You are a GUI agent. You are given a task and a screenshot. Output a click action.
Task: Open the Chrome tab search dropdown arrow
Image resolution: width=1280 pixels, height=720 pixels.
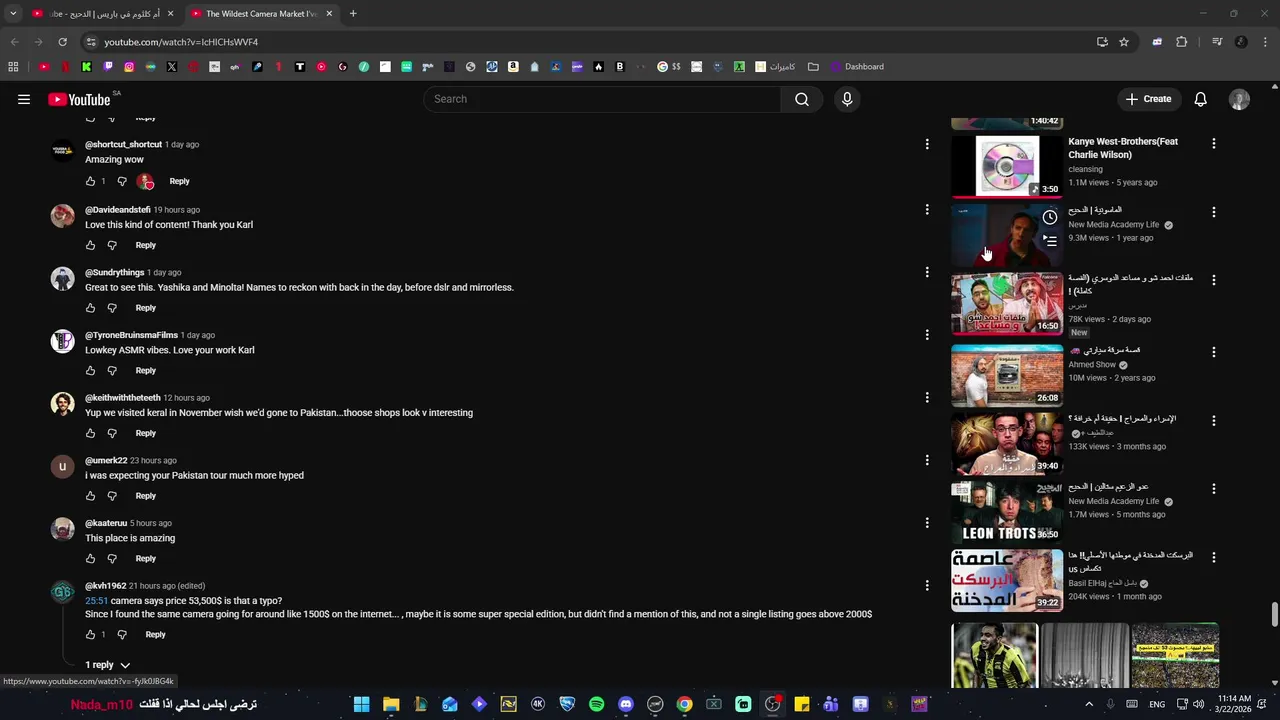point(13,14)
